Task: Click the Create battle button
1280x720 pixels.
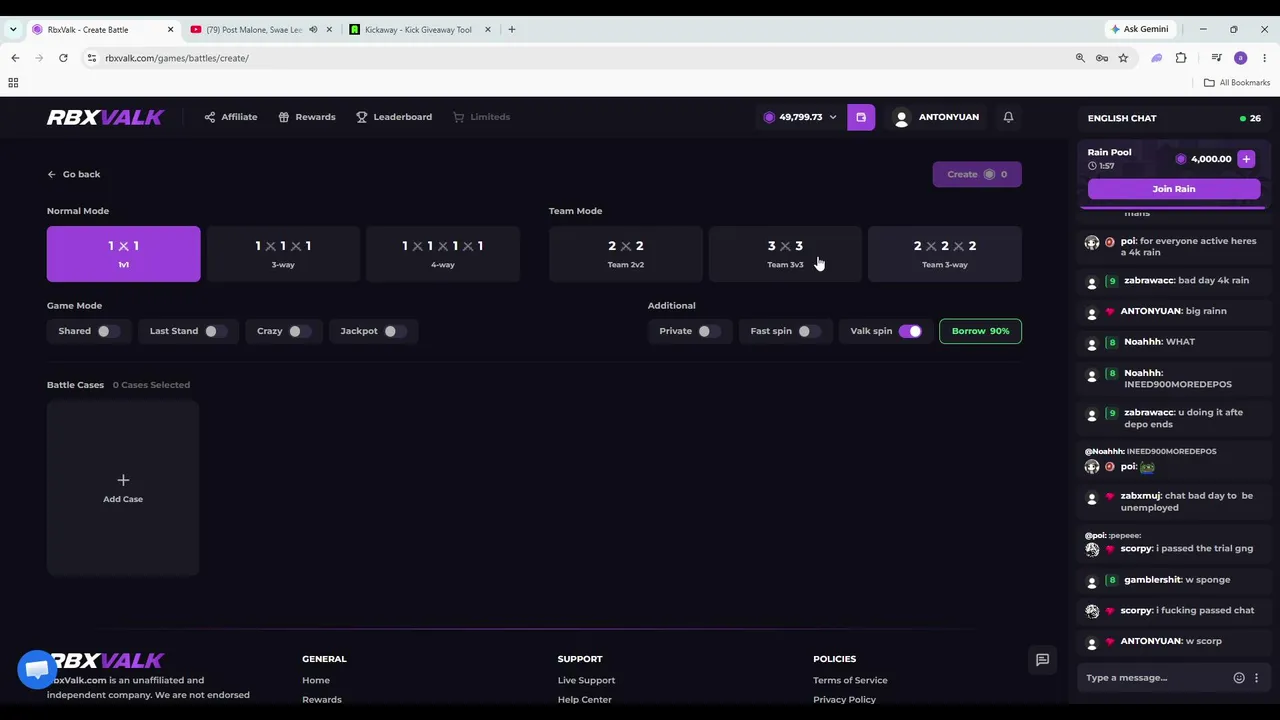Action: 977,174
